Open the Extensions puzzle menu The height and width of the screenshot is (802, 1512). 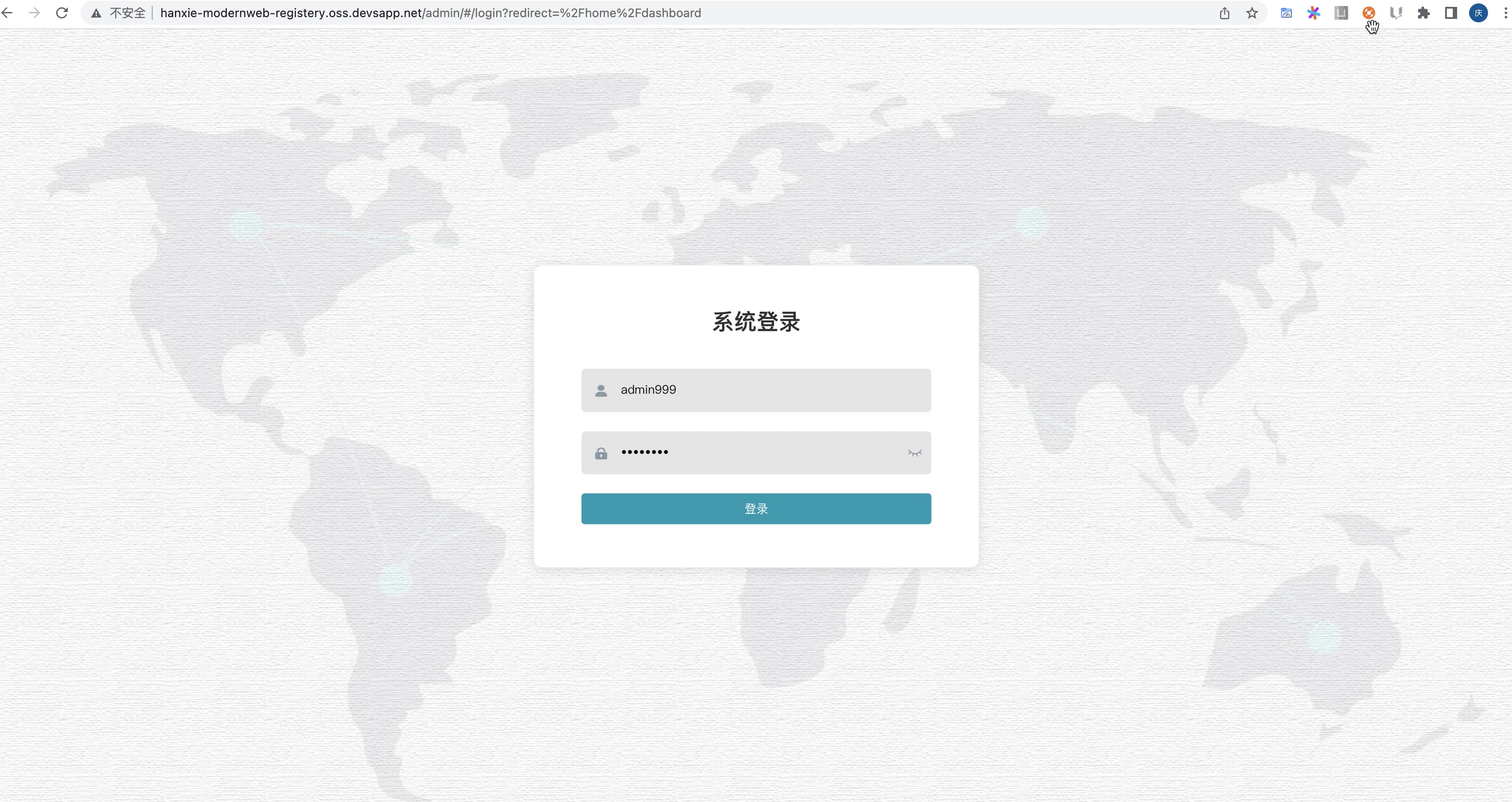coord(1423,13)
